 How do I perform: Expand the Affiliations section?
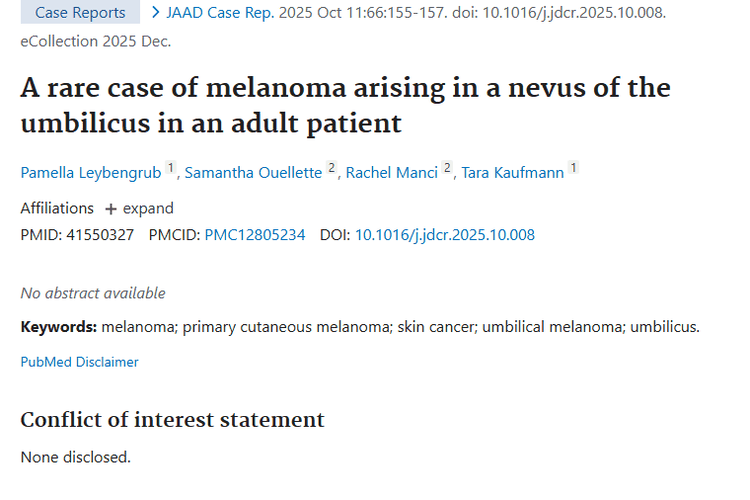[139, 208]
